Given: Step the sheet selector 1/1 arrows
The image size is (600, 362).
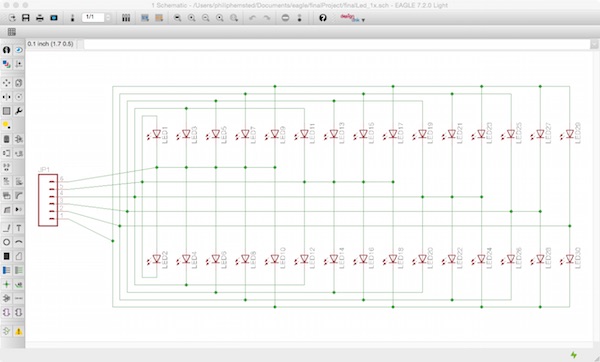Looking at the screenshot, I should (x=108, y=18).
